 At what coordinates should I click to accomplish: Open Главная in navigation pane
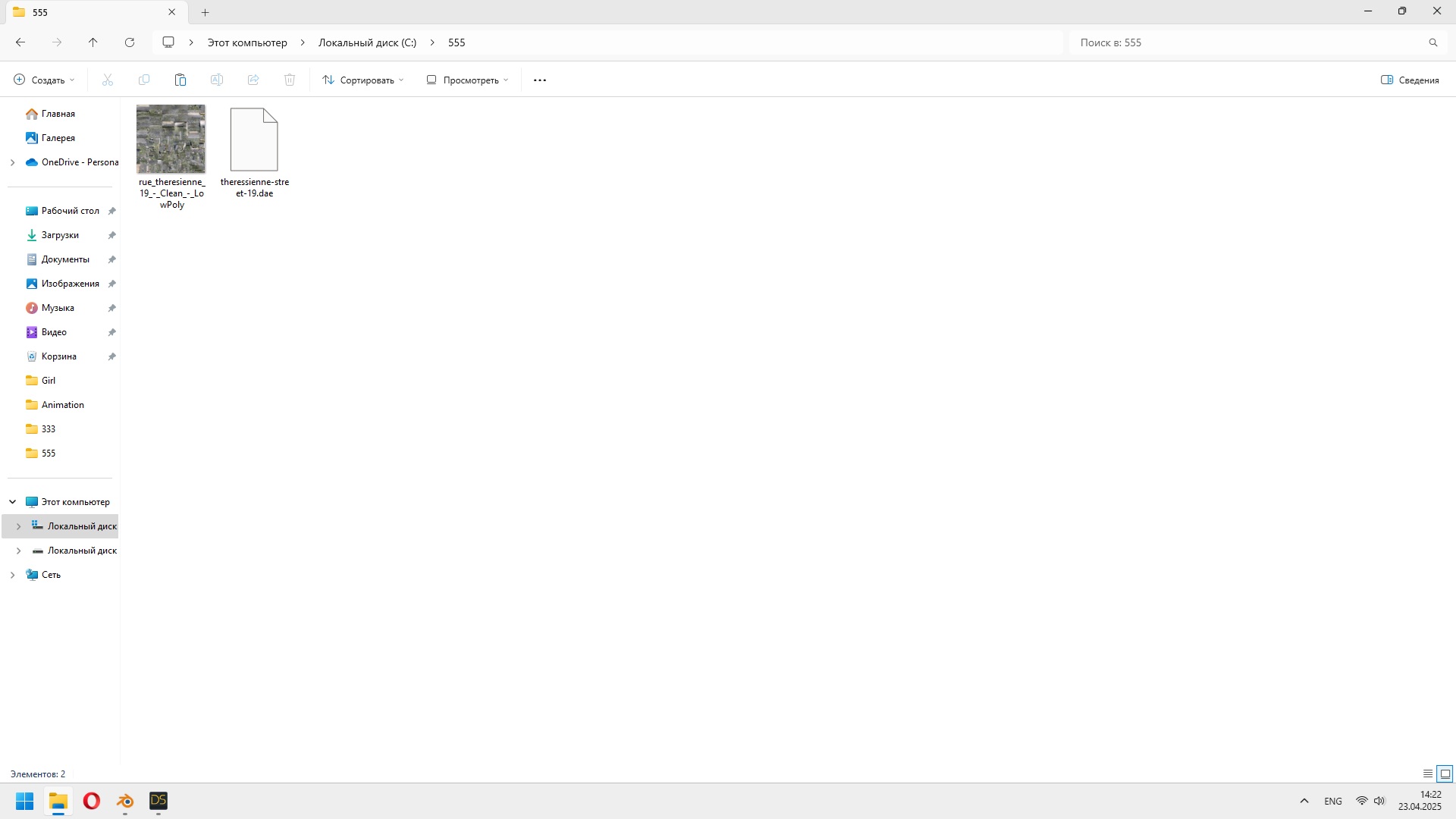click(58, 114)
